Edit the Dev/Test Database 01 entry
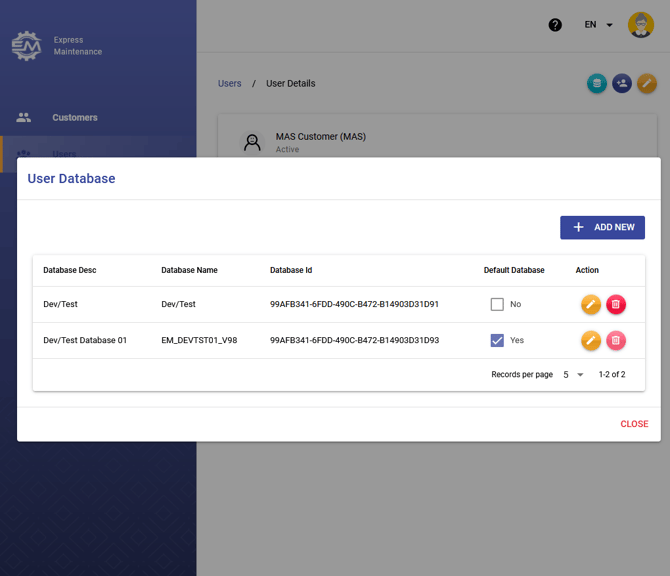670x576 pixels. click(x=591, y=341)
